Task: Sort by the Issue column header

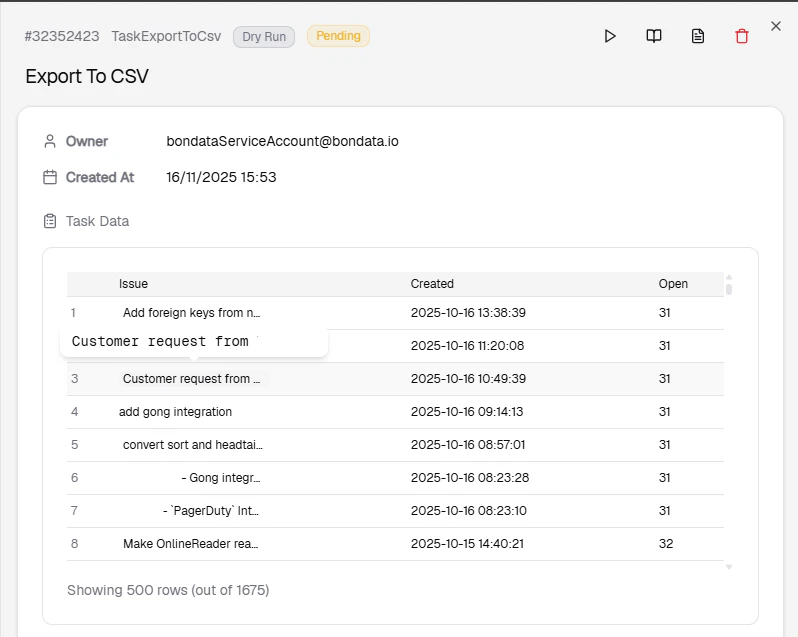Action: click(133, 284)
